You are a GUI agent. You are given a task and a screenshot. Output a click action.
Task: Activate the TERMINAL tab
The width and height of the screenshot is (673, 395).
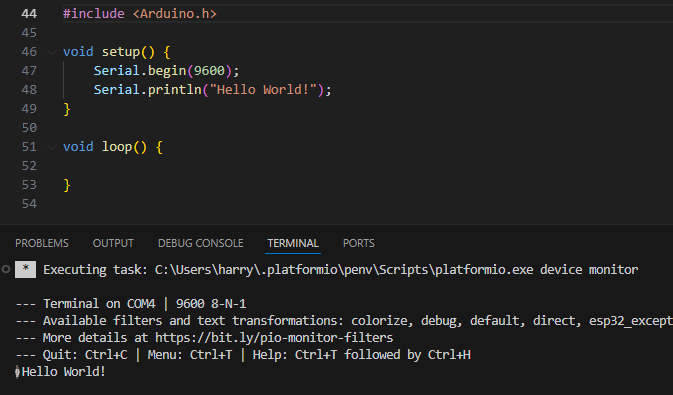pos(293,243)
